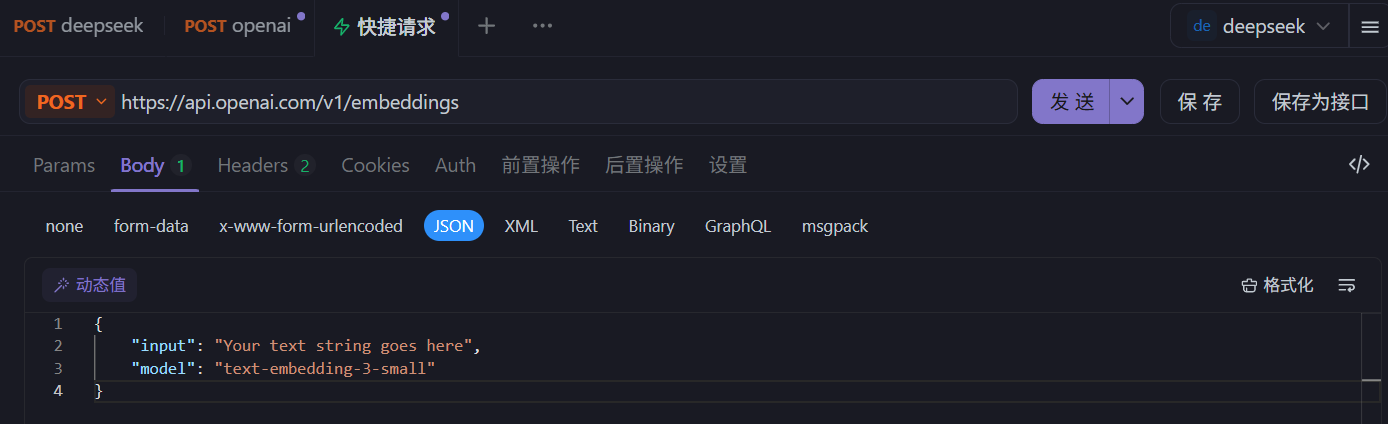The image size is (1388, 424).
Task: Select the Text body type
Action: pos(583,226)
